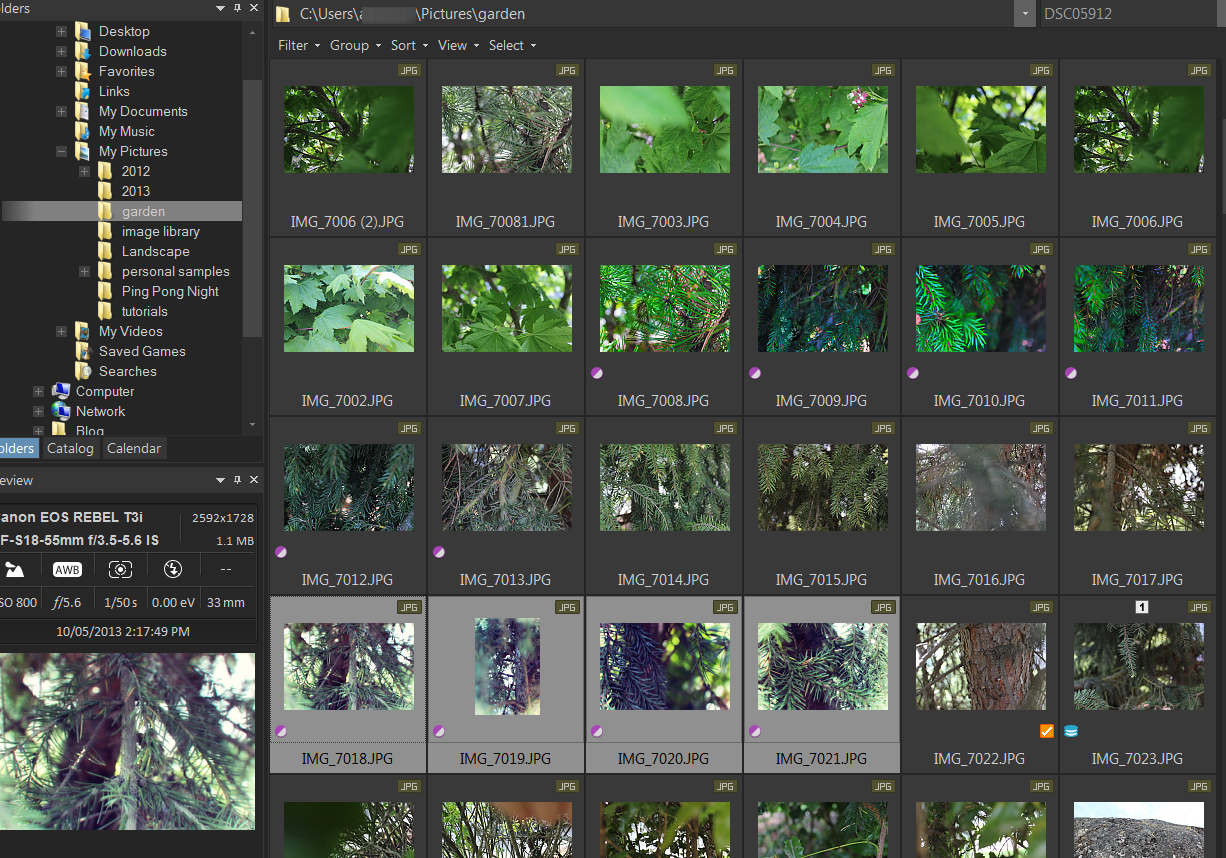This screenshot has width=1226, height=858.
Task: Click the edited-image badge on IMG_7019.JPG
Action: 439,731
